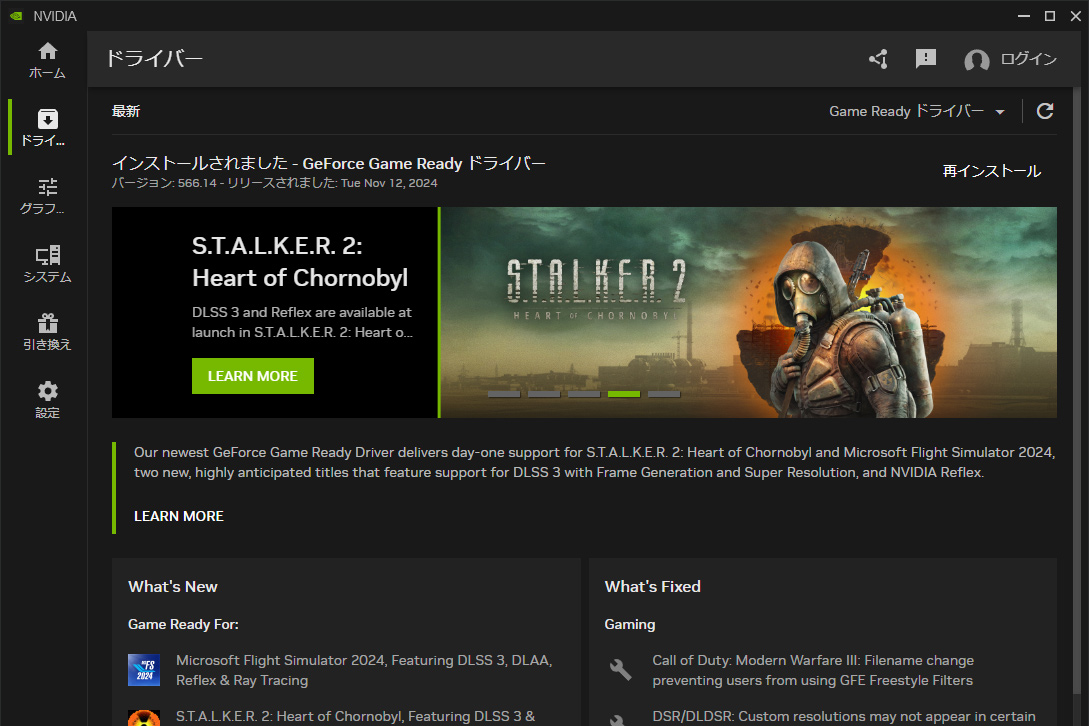Minimize the NVIDIA app window
Viewport: 1089px width, 726px height.
click(1024, 16)
